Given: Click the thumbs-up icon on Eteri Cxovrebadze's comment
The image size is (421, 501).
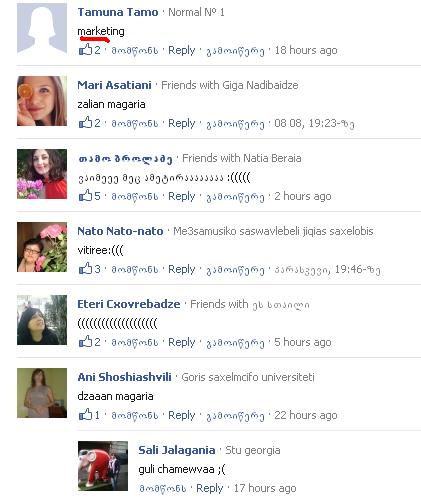Looking at the screenshot, I should 85,342.
